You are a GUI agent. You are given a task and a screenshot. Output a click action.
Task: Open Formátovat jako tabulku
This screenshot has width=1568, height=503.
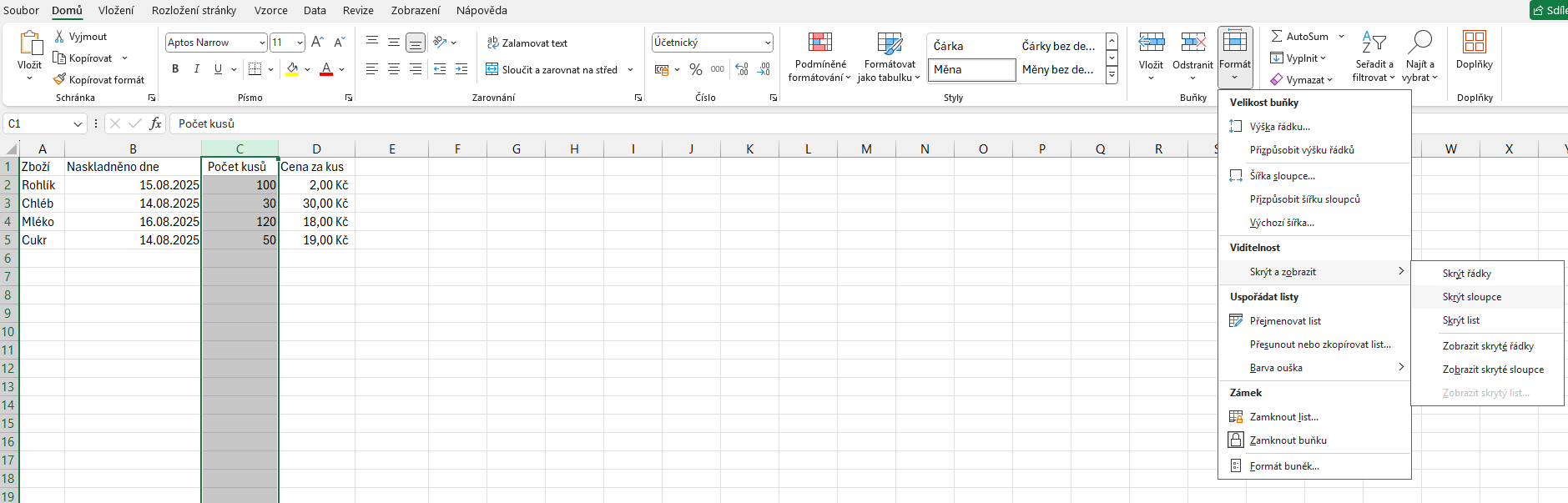(x=890, y=57)
